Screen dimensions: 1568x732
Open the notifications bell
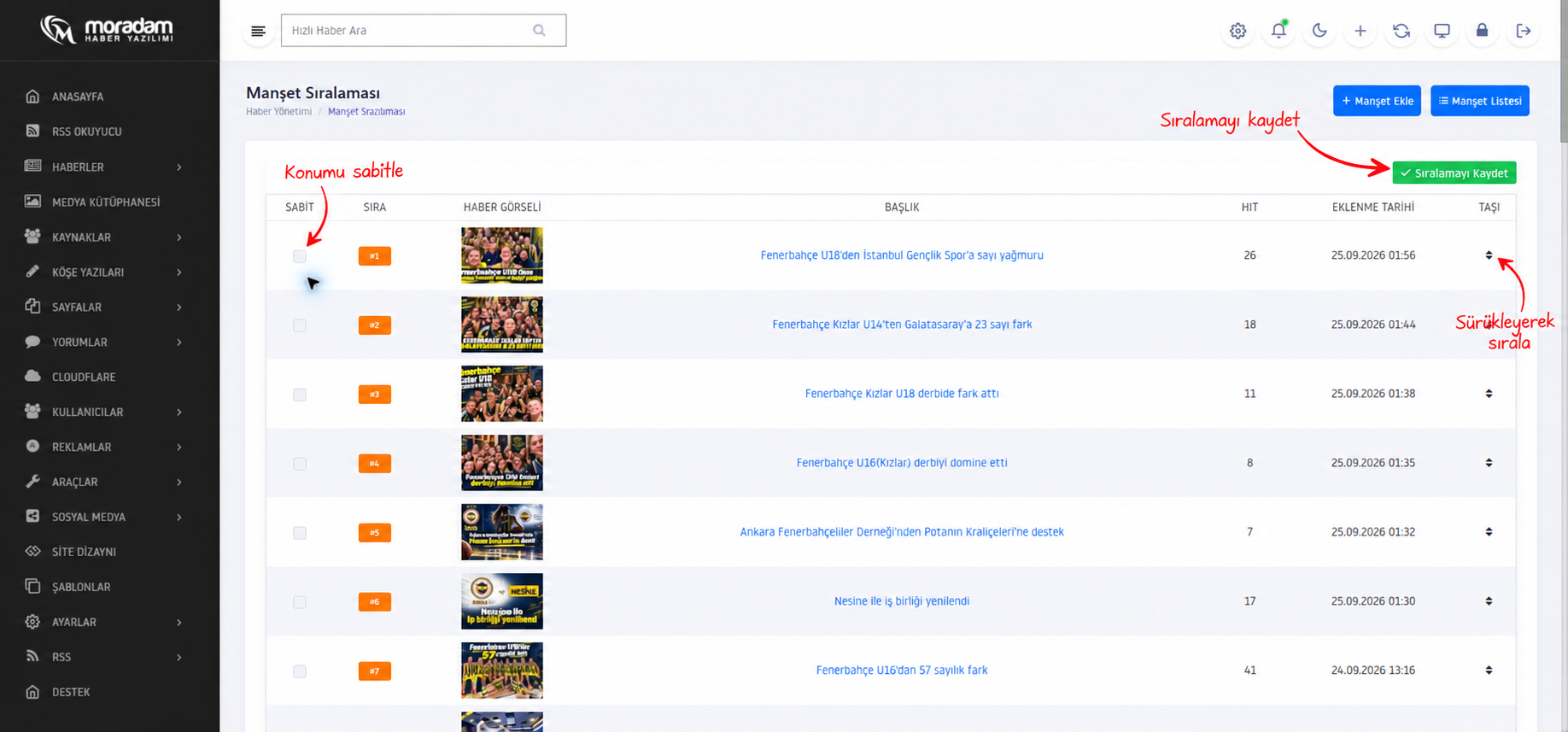(1278, 31)
